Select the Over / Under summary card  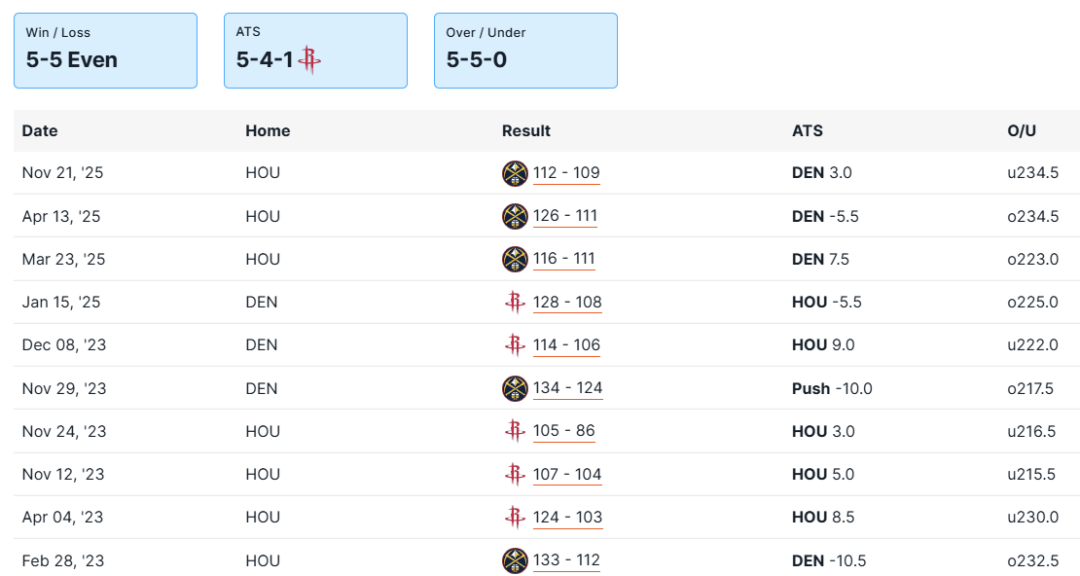[x=525, y=50]
